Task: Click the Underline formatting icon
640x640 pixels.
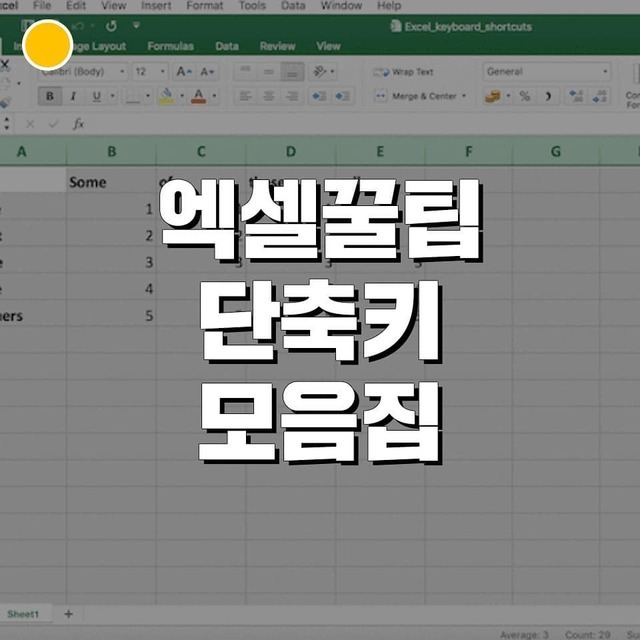Action: click(97, 97)
